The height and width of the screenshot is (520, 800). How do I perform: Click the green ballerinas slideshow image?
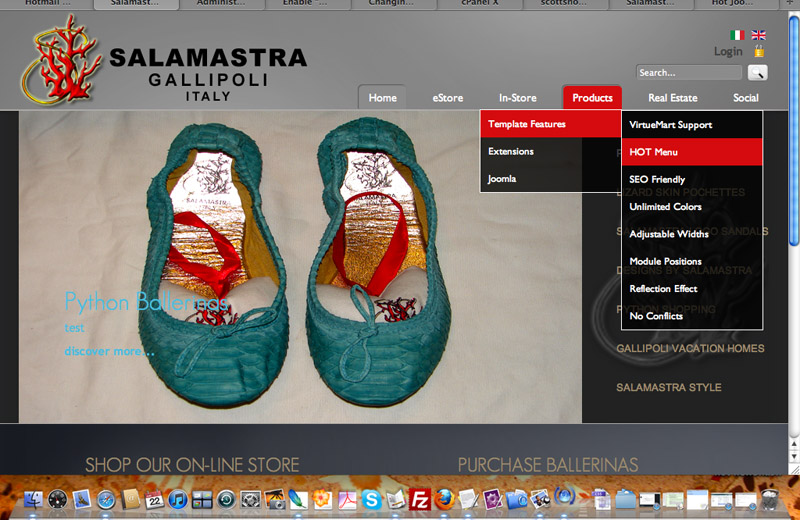[x=300, y=266]
